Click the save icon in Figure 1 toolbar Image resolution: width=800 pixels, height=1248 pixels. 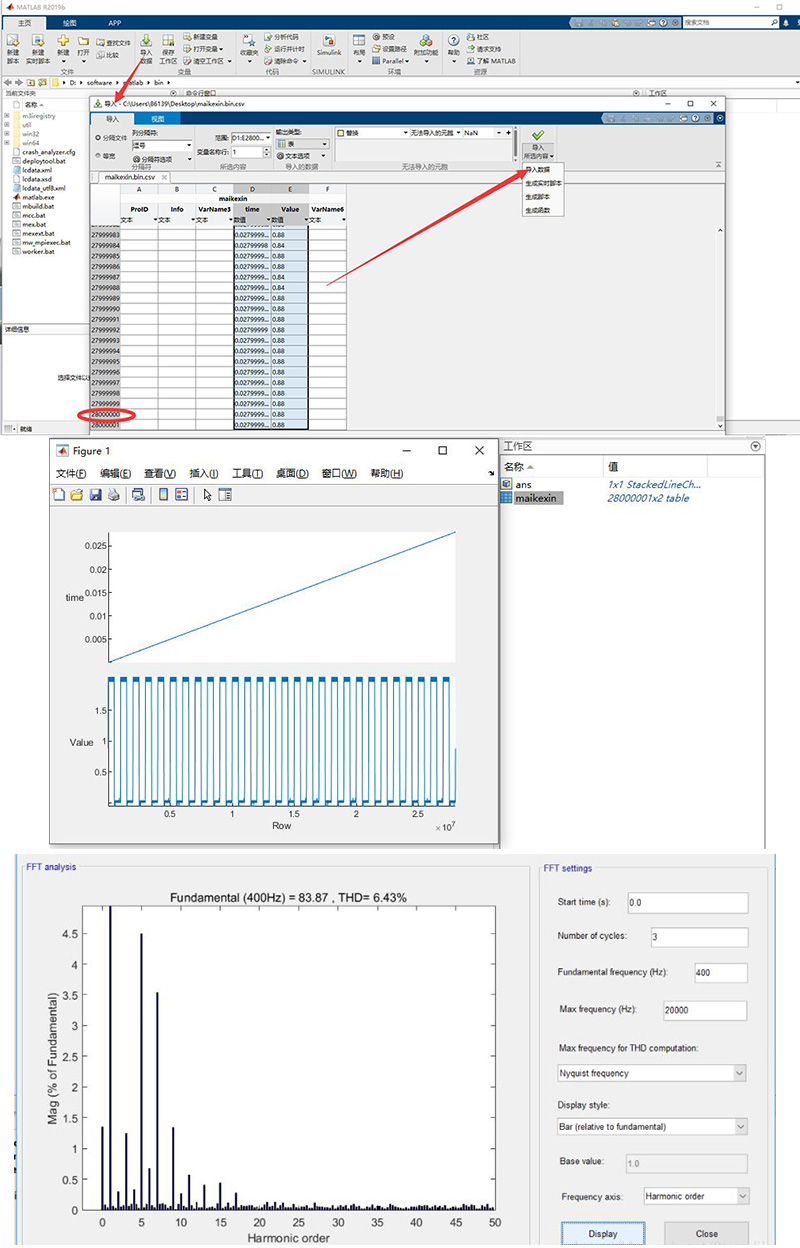coord(95,494)
